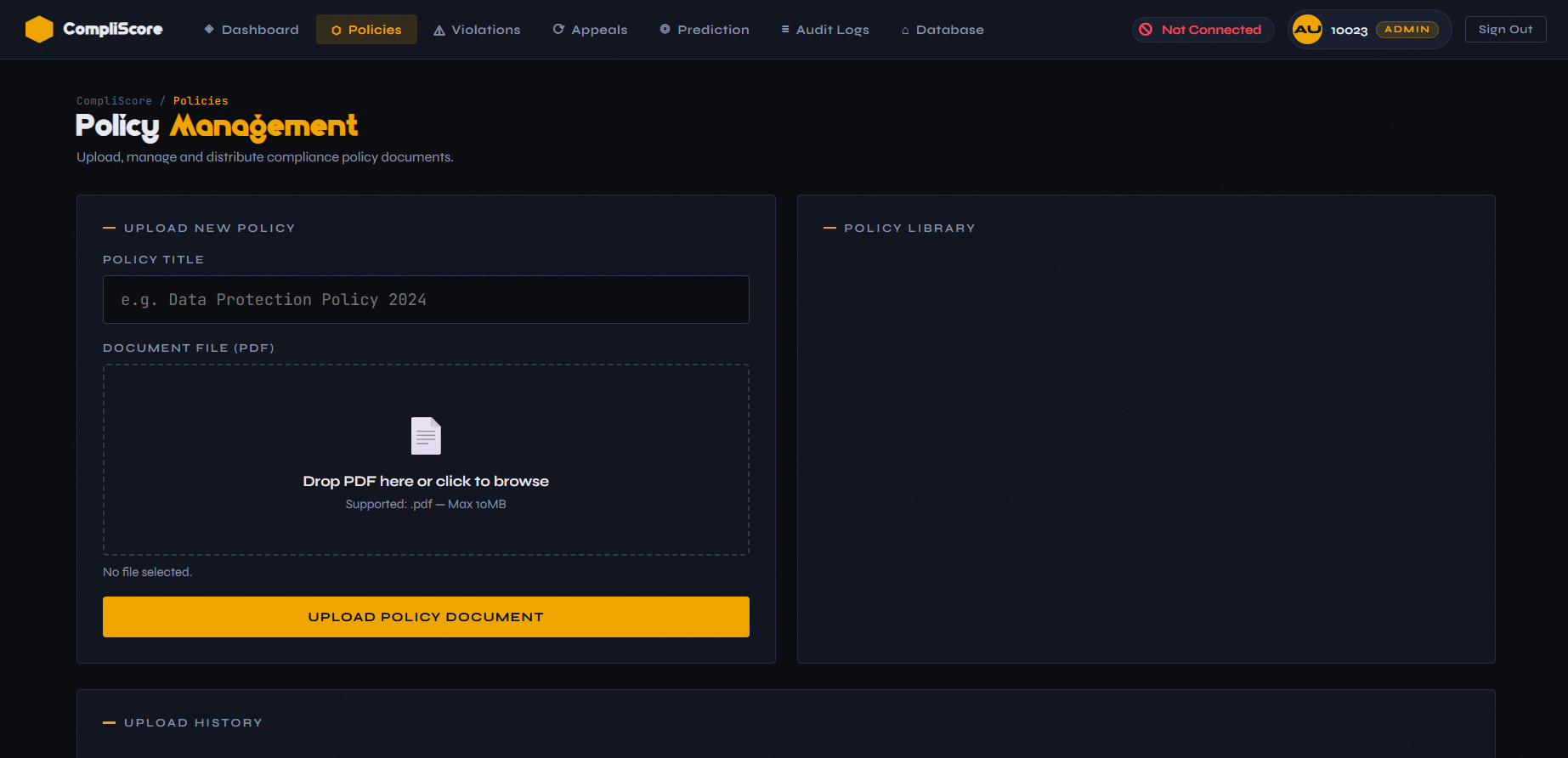Click the Appeals refresh arrow icon

coord(558,30)
